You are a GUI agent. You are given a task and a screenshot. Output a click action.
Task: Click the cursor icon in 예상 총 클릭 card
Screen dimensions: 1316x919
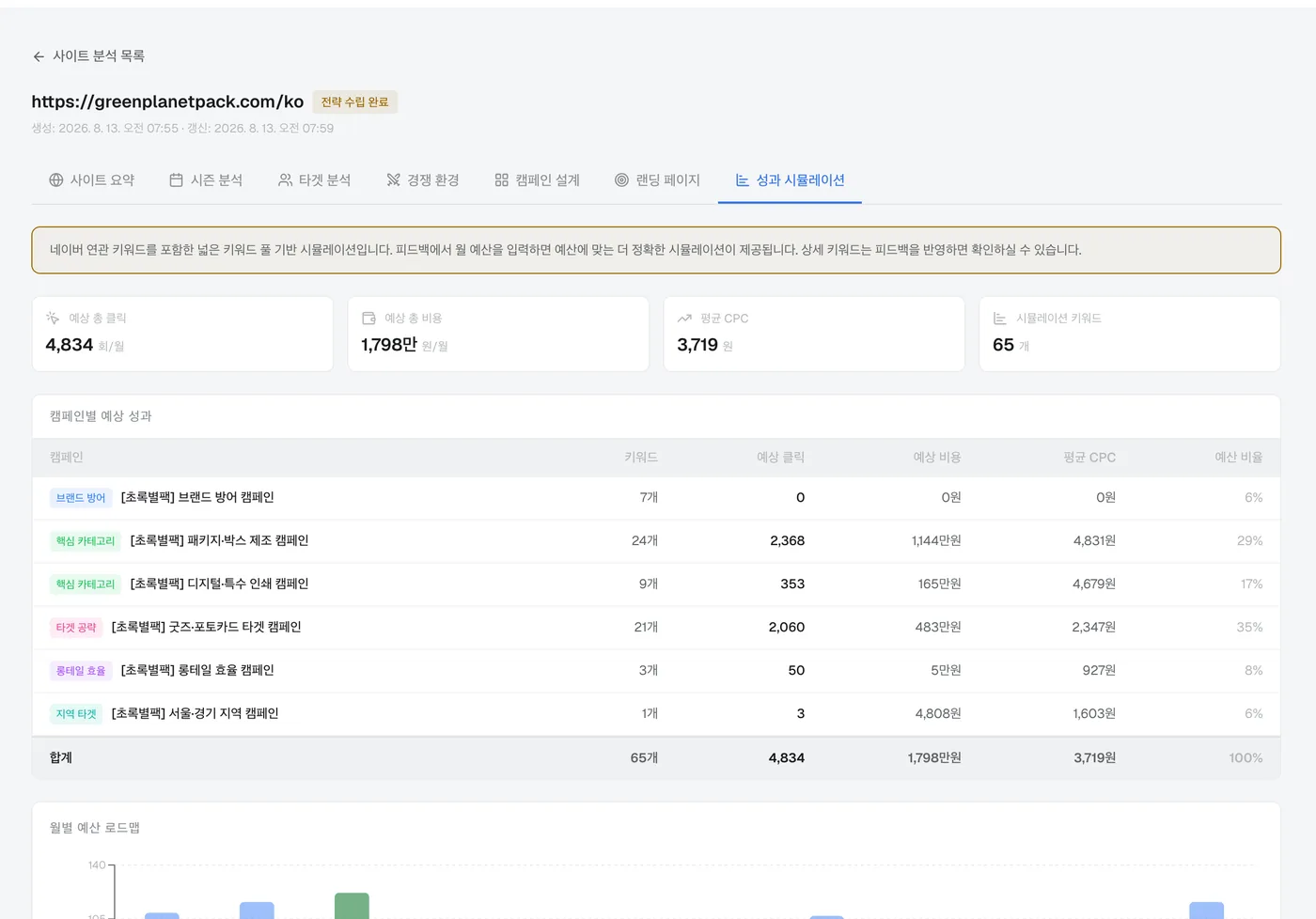[x=53, y=318]
